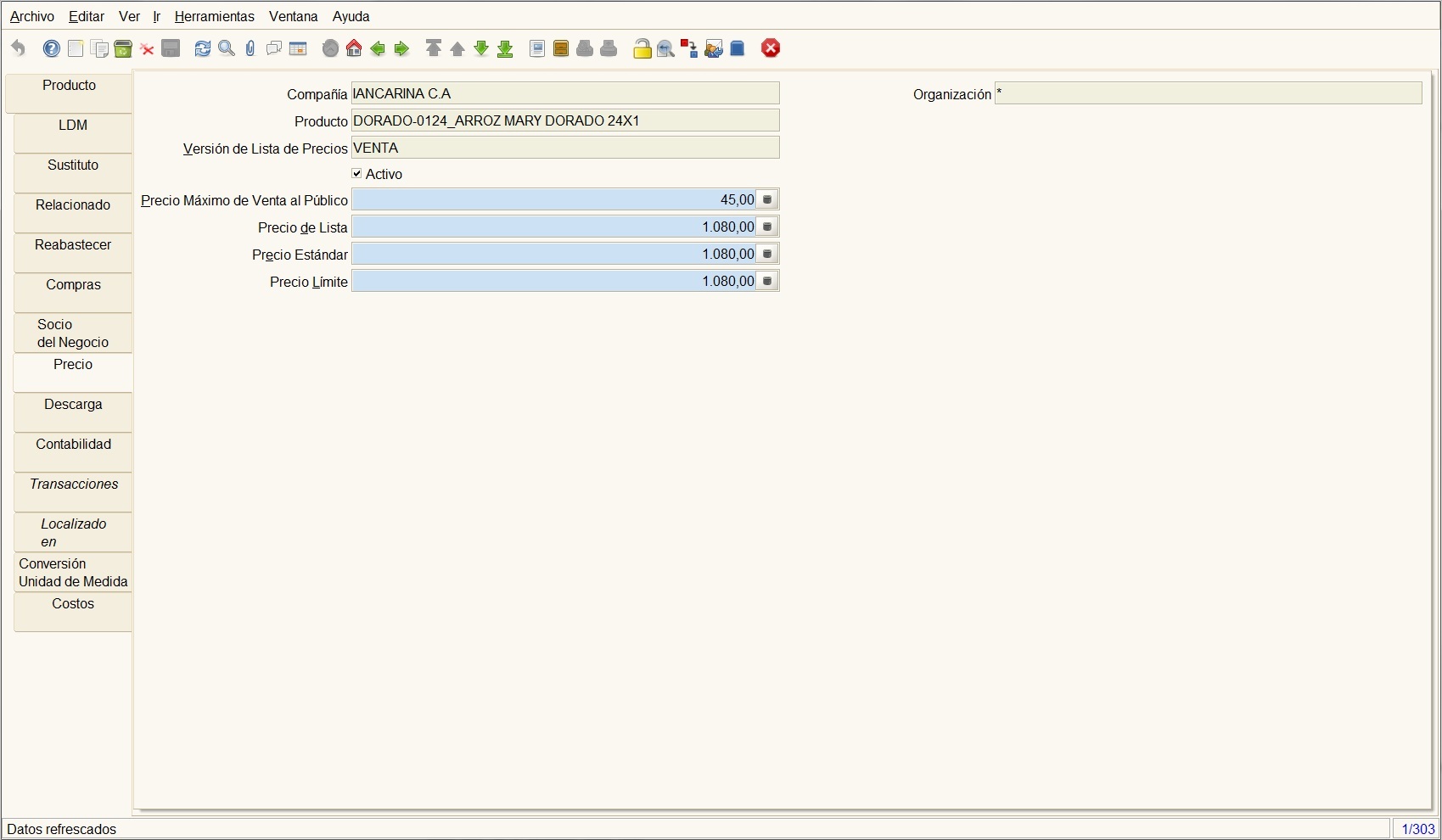Go to the red Home menu icon

coord(354,48)
